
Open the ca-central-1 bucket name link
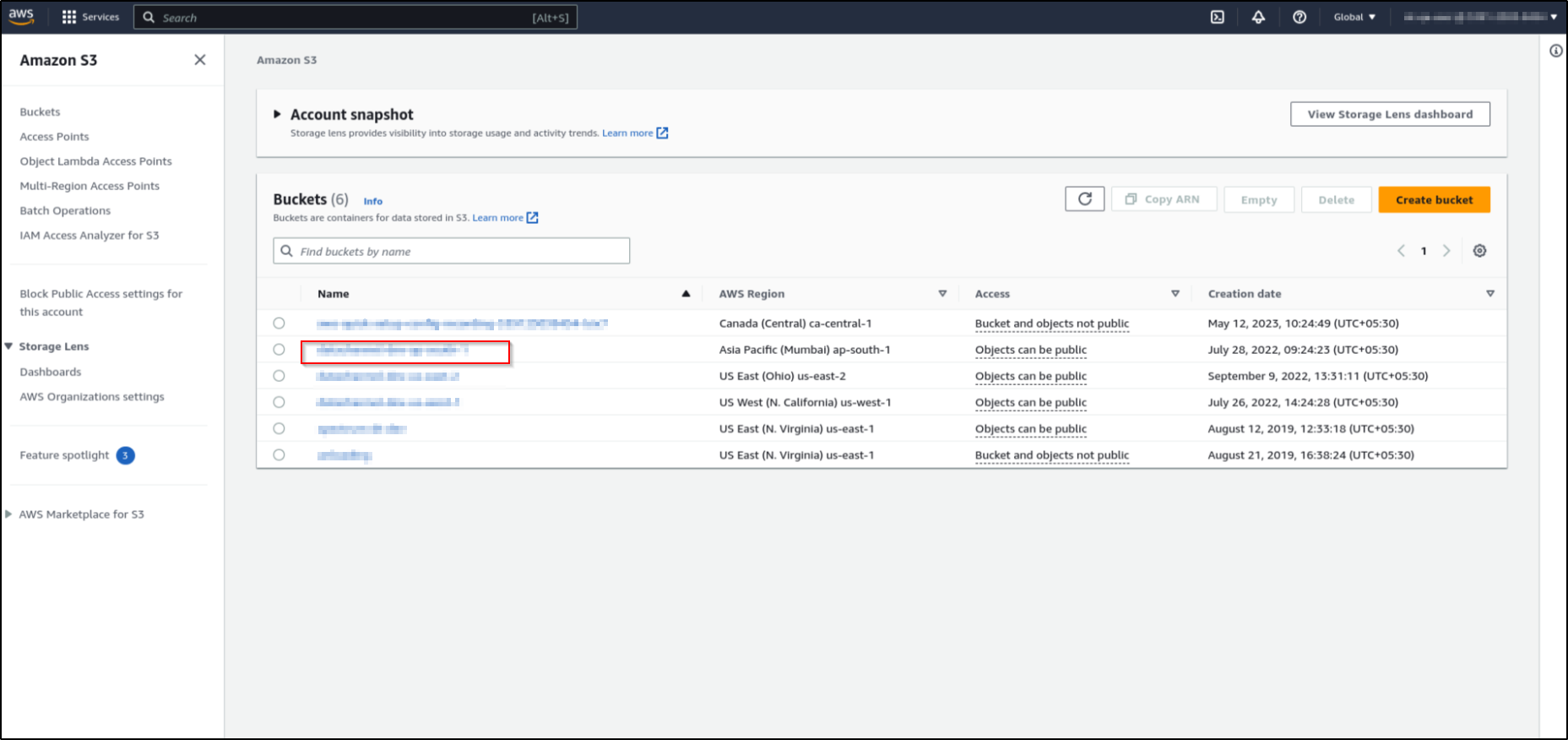point(462,324)
